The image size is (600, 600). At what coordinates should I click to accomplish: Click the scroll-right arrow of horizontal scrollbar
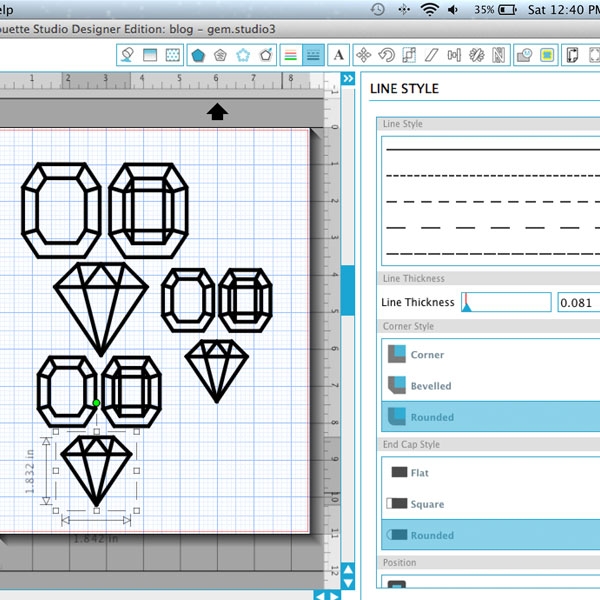coord(334,596)
